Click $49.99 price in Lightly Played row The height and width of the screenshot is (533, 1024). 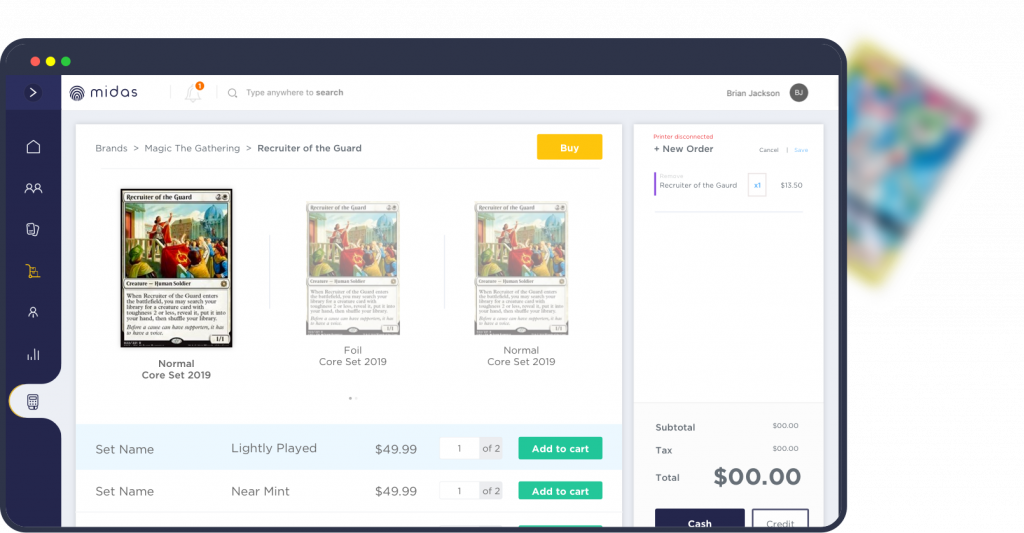coord(396,449)
